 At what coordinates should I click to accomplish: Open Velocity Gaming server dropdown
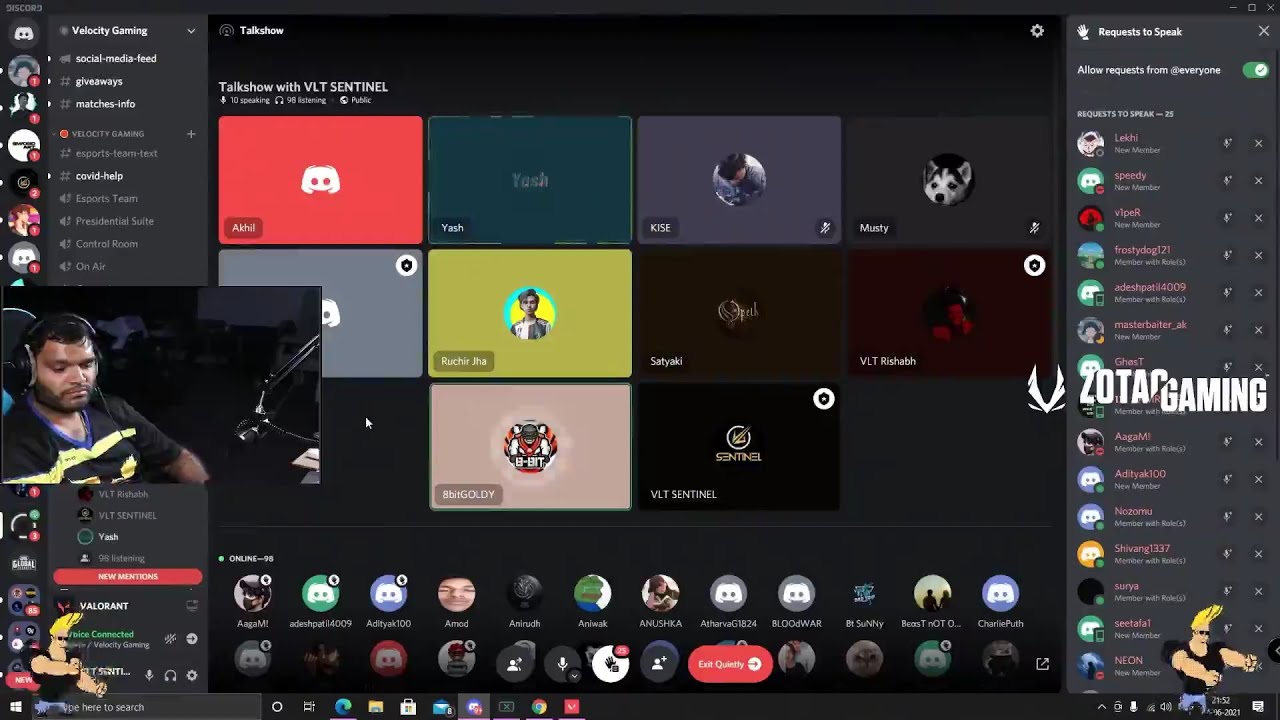(191, 31)
